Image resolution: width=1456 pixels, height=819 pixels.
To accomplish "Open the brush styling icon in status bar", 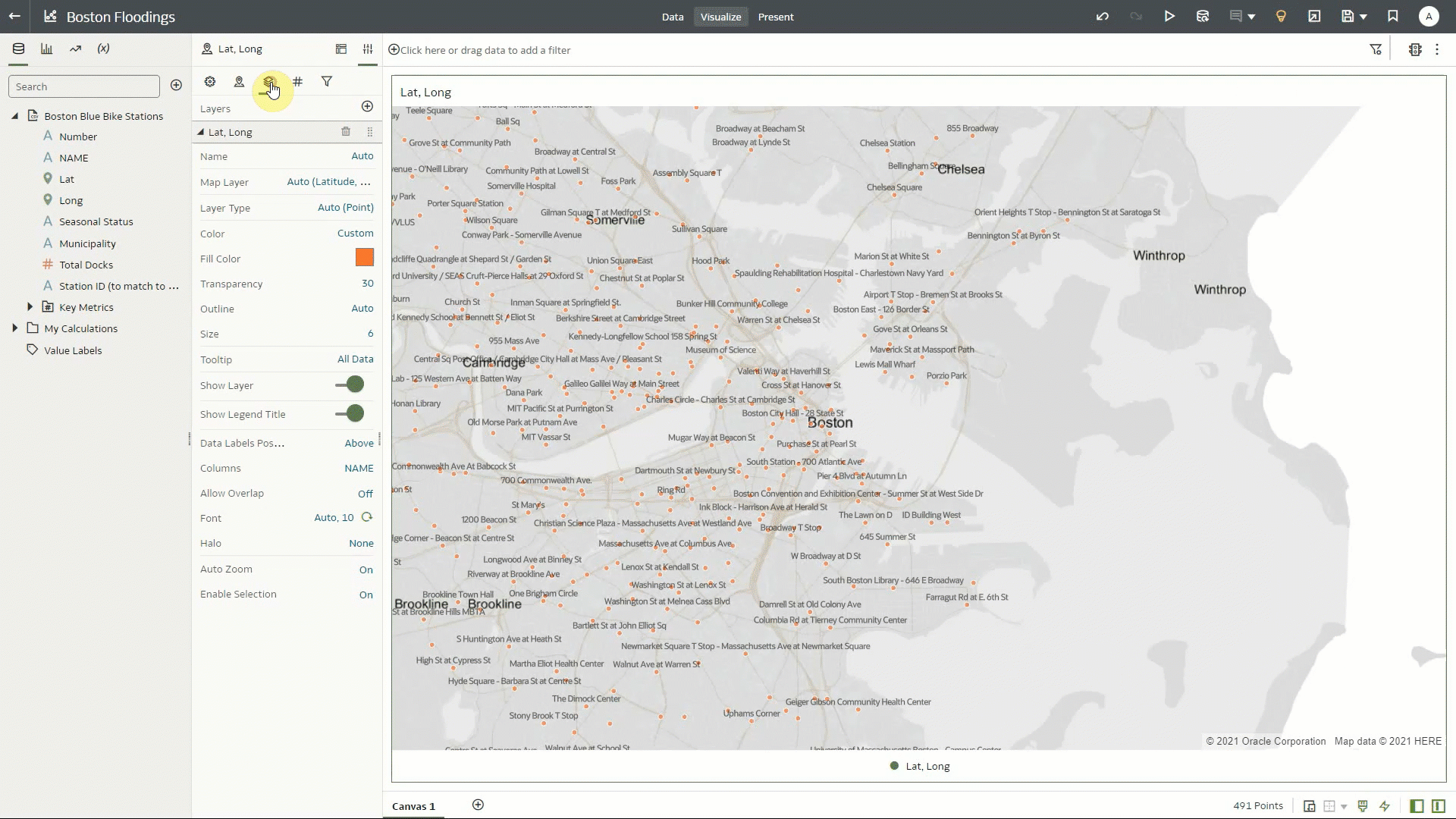I will [1363, 805].
